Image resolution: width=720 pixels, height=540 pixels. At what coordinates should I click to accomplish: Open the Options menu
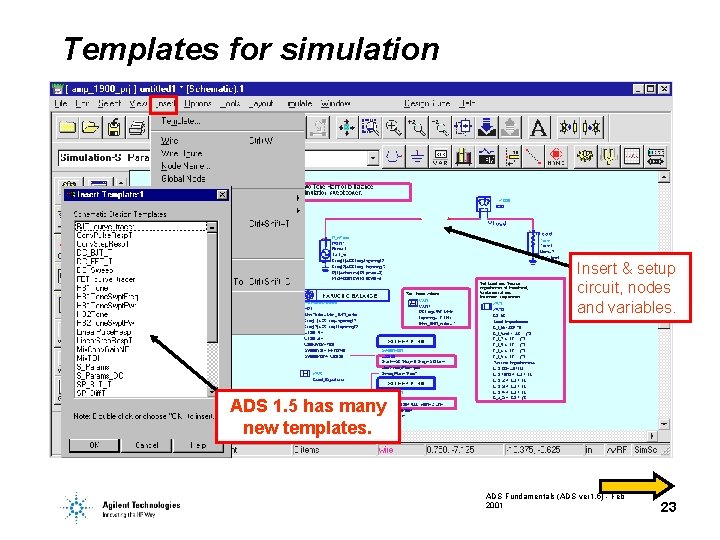click(x=197, y=104)
